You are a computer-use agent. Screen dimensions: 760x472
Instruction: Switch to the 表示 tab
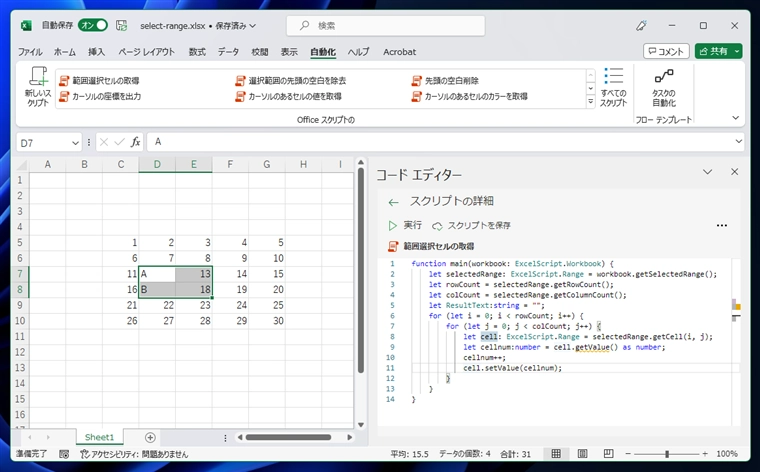coord(289,52)
